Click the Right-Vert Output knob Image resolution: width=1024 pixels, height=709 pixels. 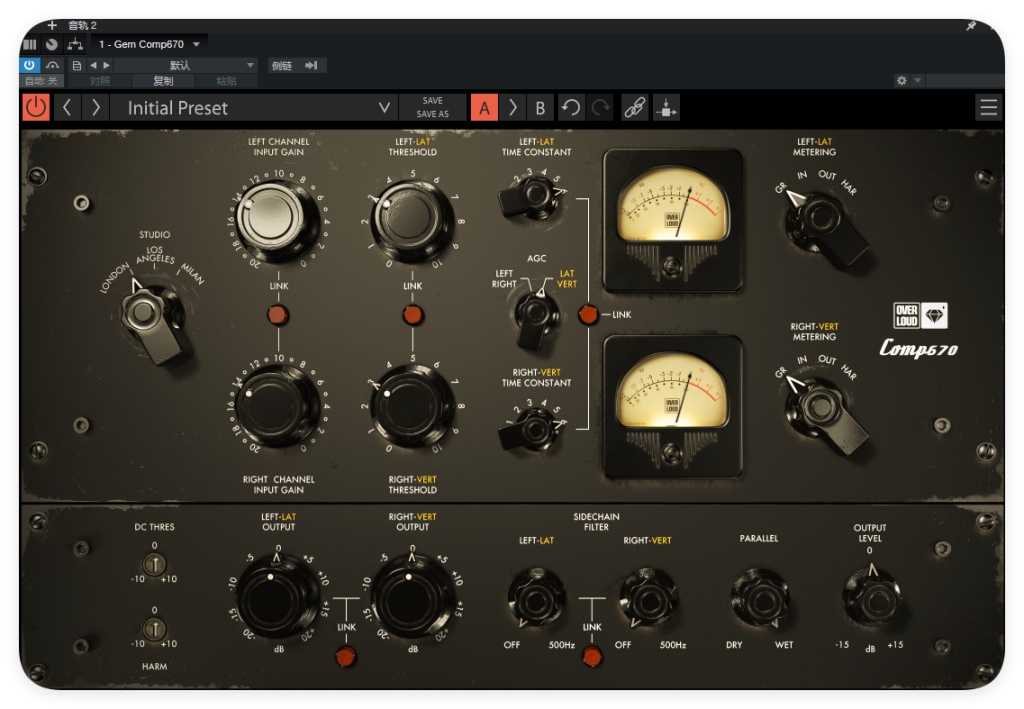(x=412, y=597)
